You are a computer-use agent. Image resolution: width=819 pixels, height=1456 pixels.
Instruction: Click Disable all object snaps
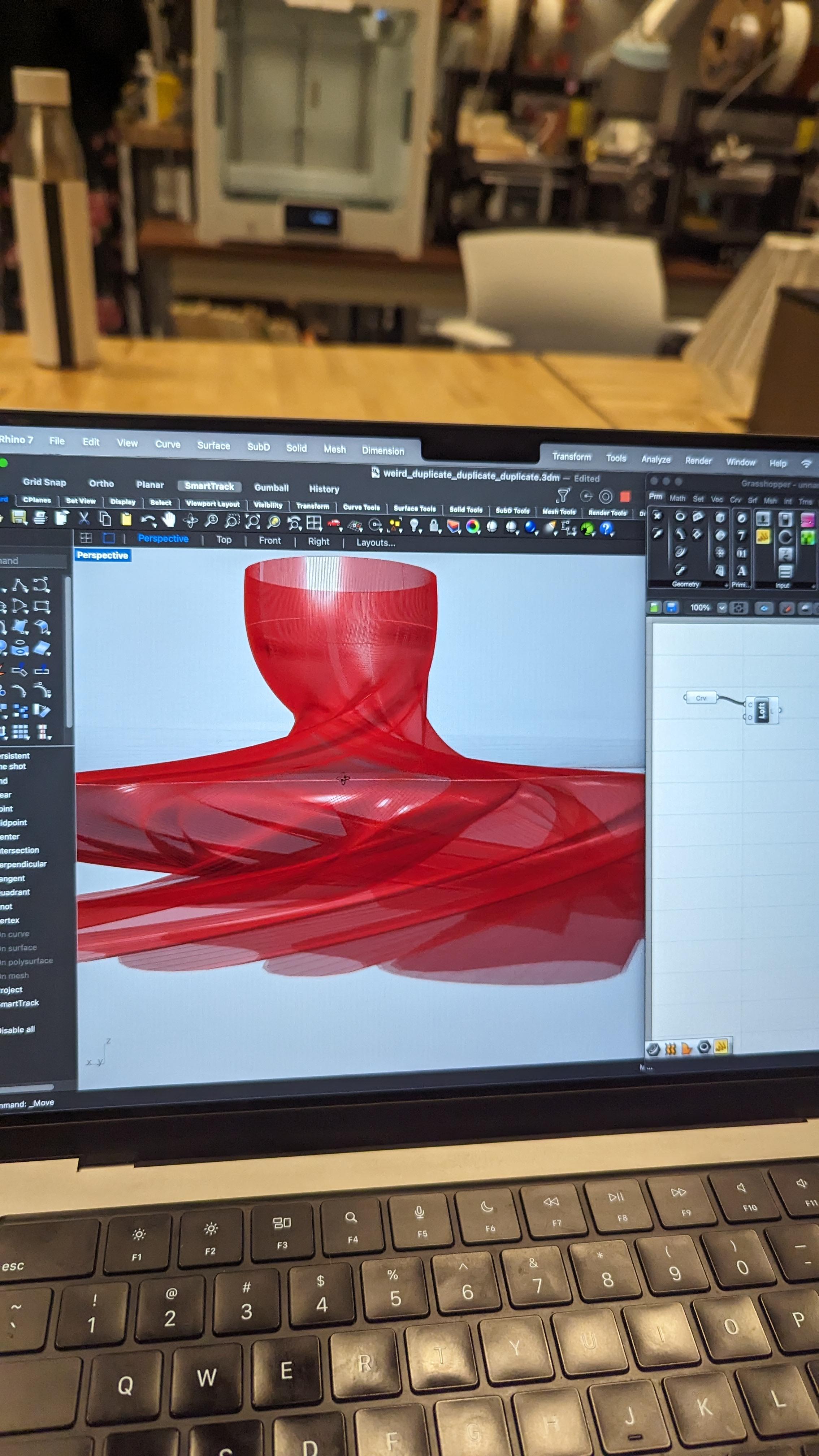18,1030
